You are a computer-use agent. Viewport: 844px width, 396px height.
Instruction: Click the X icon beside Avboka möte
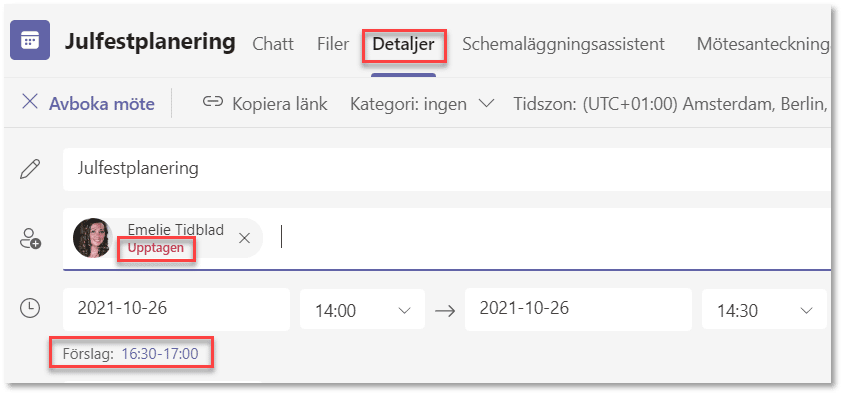point(30,102)
